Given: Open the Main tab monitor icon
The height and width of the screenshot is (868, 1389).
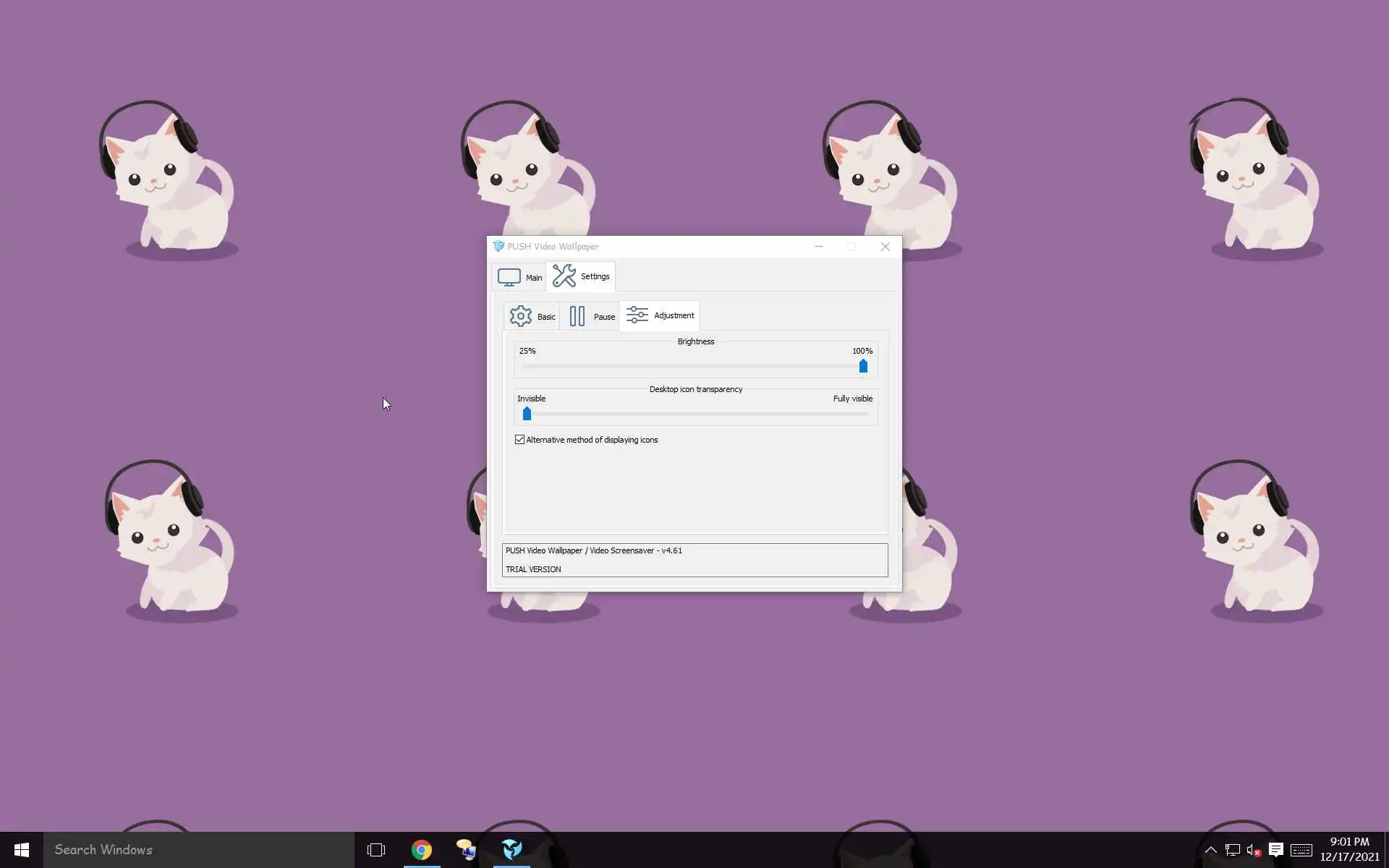Looking at the screenshot, I should [509, 278].
